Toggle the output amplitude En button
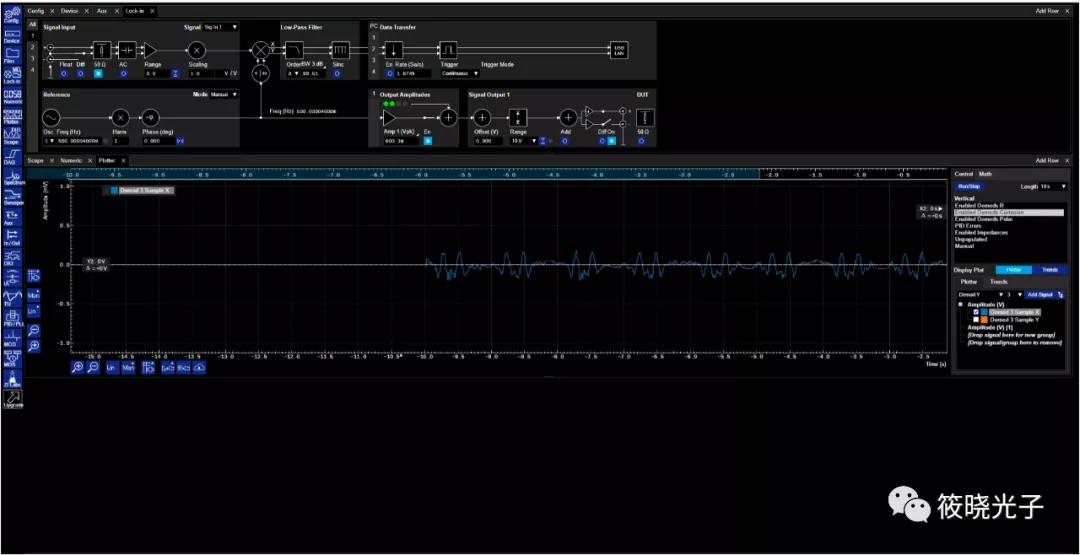This screenshot has height=555, width=1080. click(x=427, y=141)
